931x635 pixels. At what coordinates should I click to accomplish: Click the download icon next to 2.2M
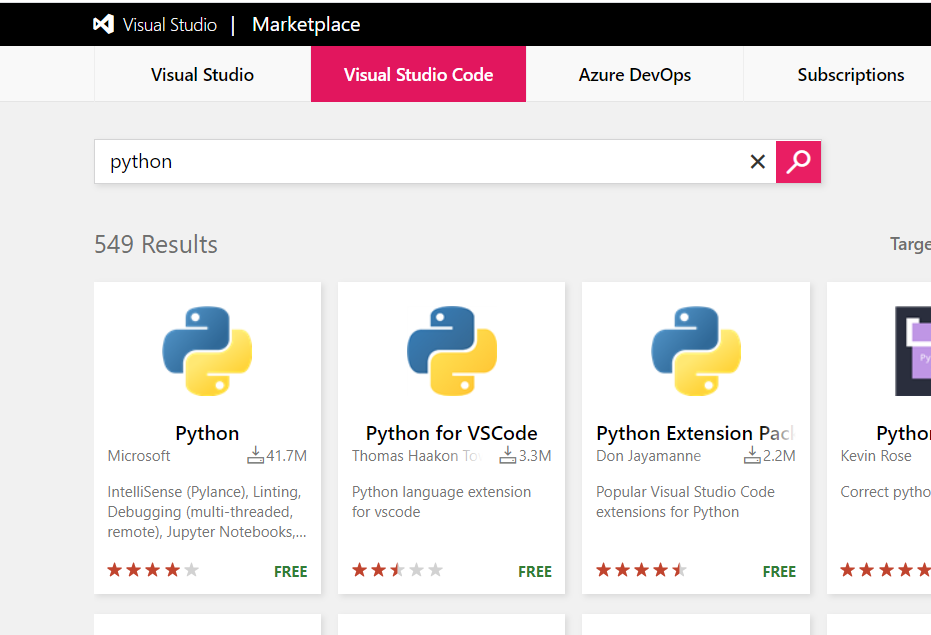[752, 455]
